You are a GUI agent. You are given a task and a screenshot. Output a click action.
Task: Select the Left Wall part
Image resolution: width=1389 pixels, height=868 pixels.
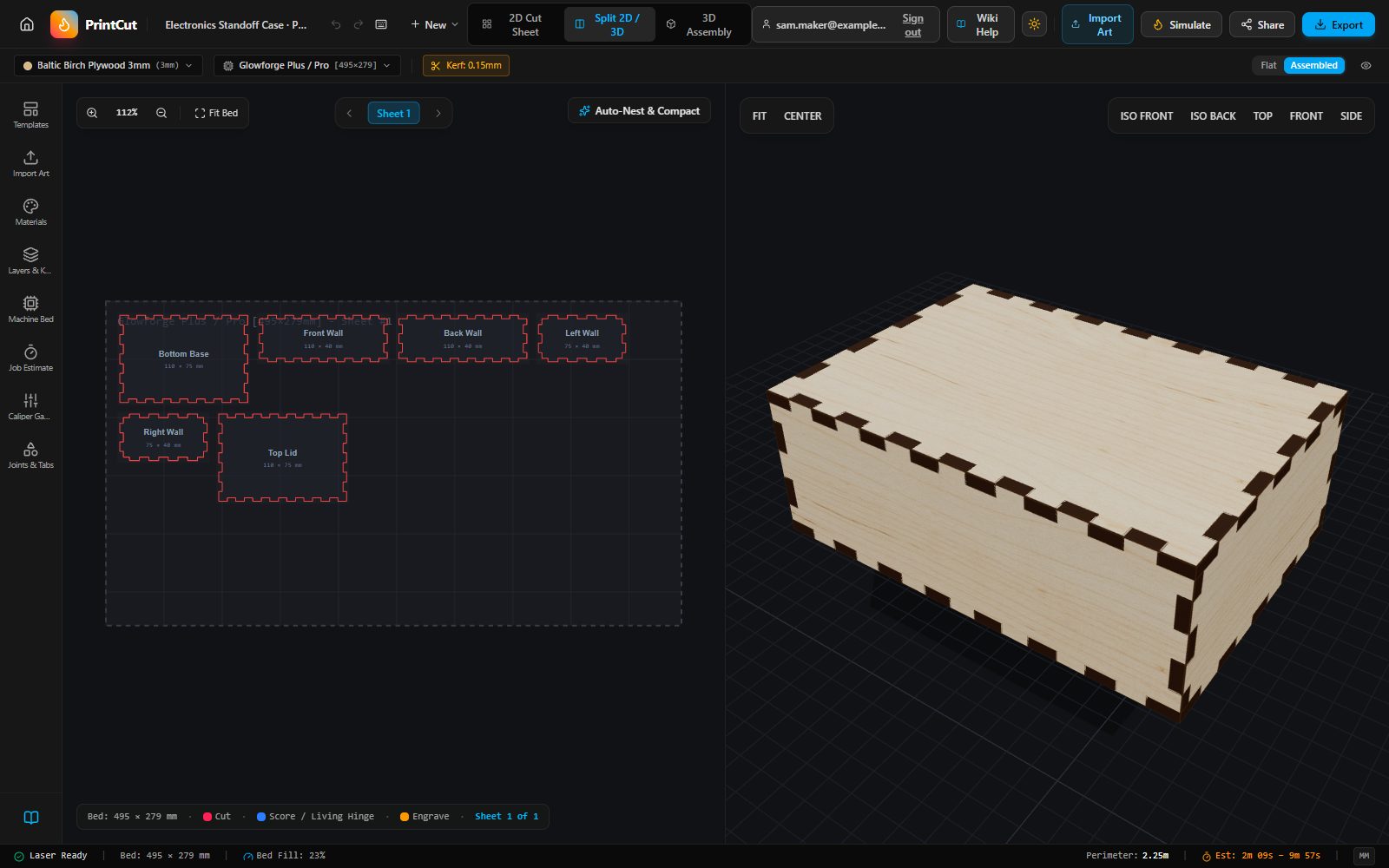click(582, 338)
